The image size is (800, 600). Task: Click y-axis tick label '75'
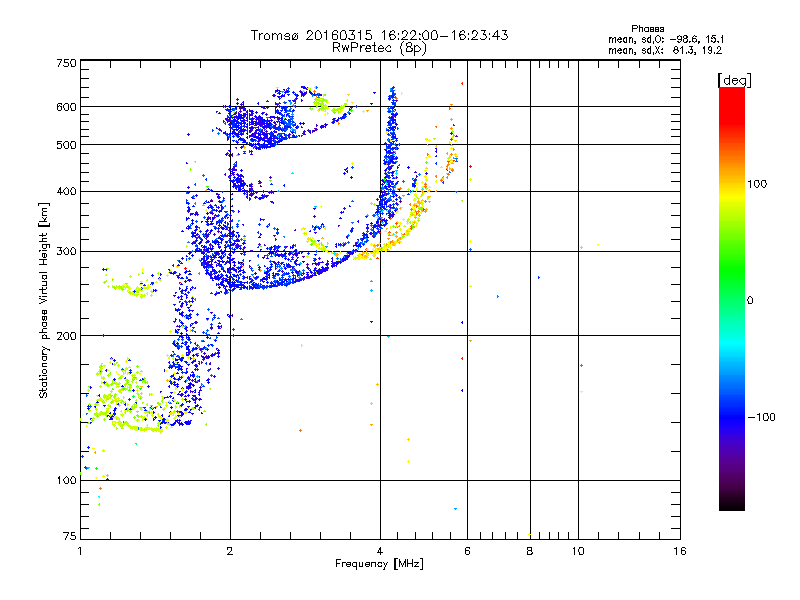tap(70, 536)
